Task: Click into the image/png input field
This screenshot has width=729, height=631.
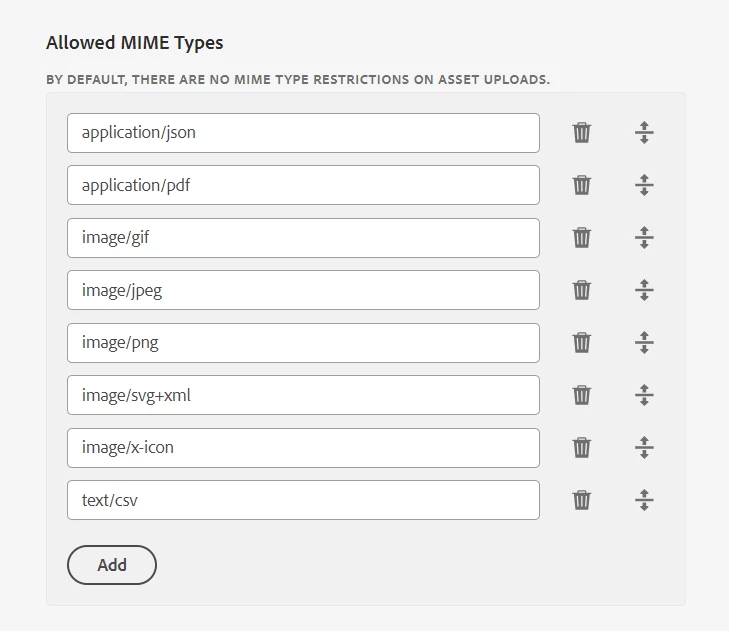Action: point(303,343)
